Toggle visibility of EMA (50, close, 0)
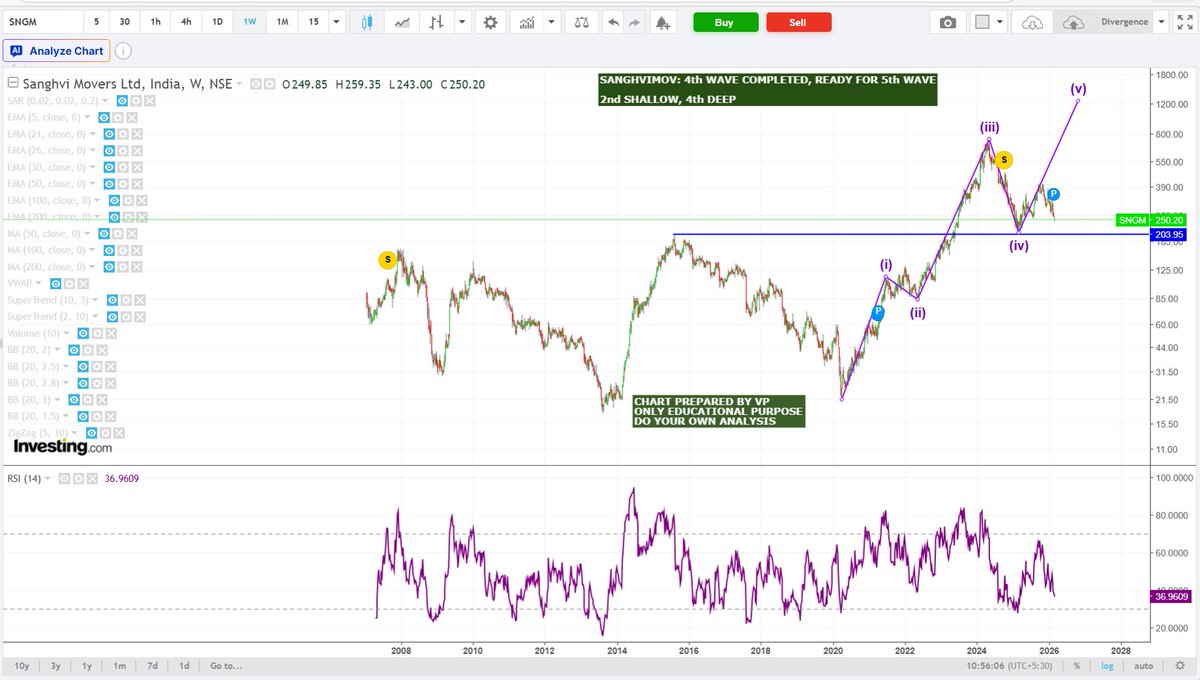 click(x=110, y=184)
